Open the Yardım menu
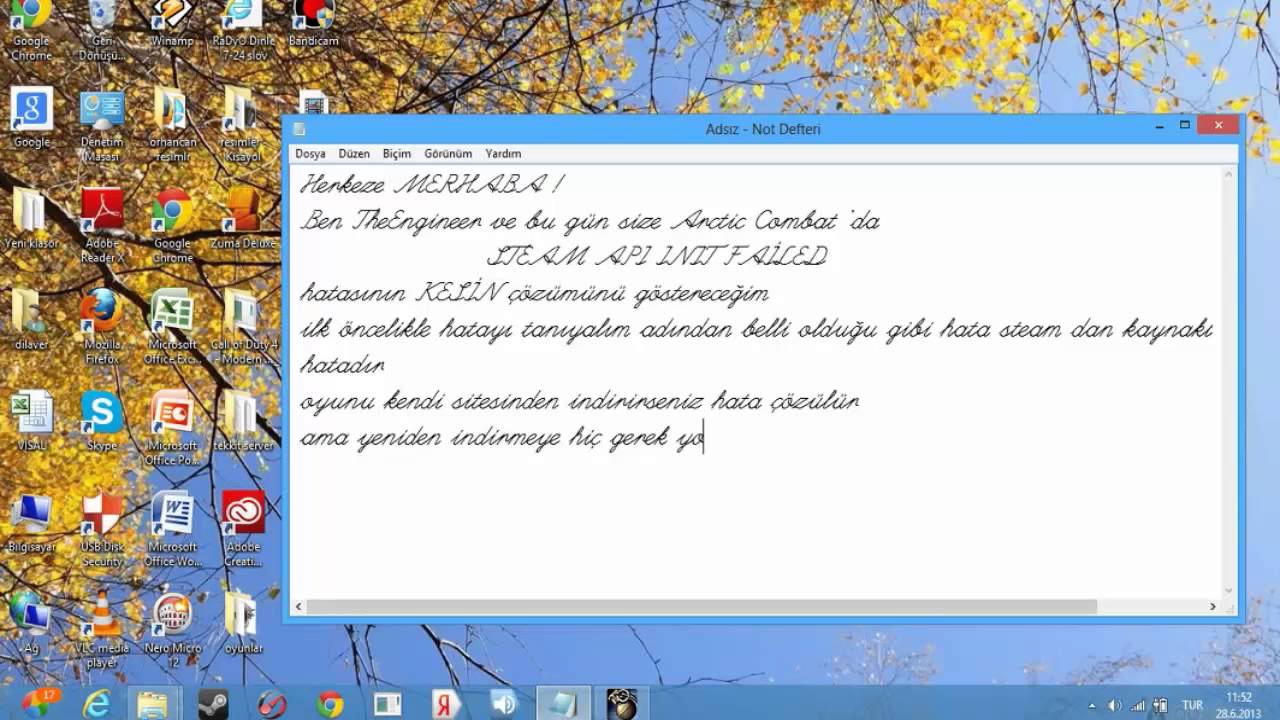The image size is (1280, 720). pyautogui.click(x=503, y=154)
